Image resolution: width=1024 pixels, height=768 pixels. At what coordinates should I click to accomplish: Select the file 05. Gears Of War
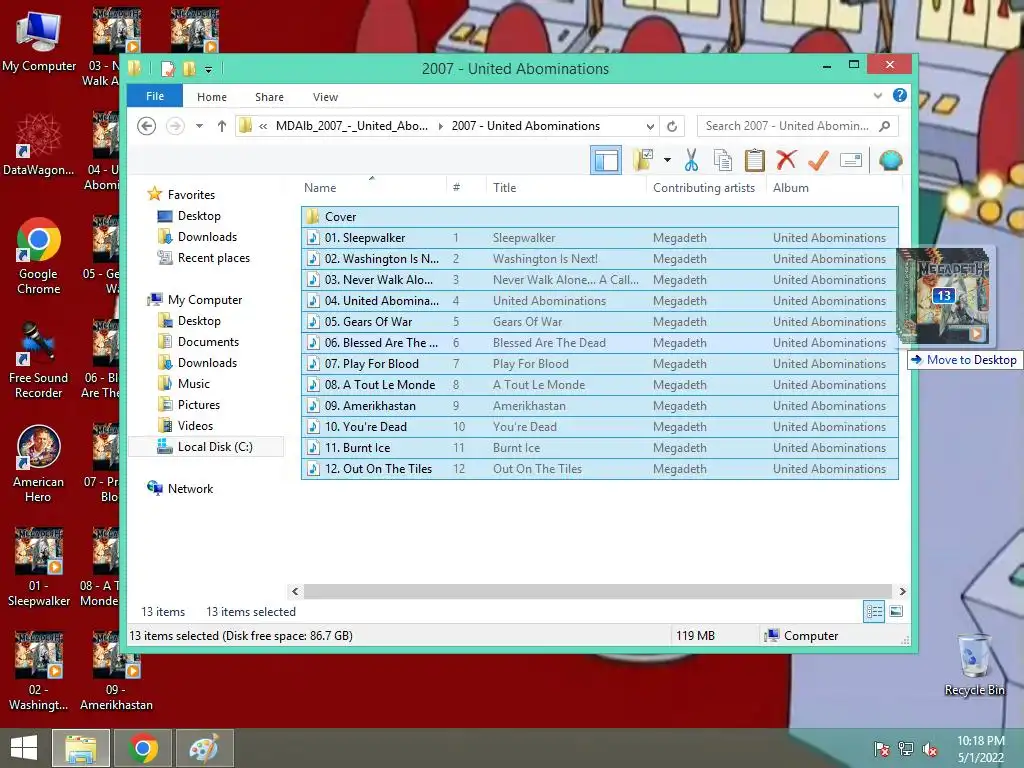point(600,321)
